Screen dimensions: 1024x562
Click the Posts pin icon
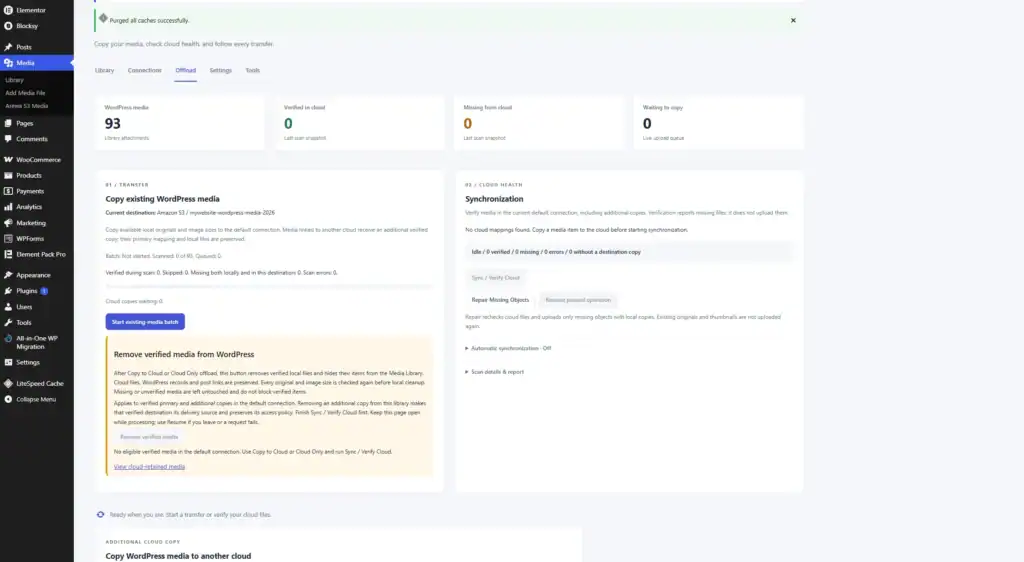[x=8, y=47]
